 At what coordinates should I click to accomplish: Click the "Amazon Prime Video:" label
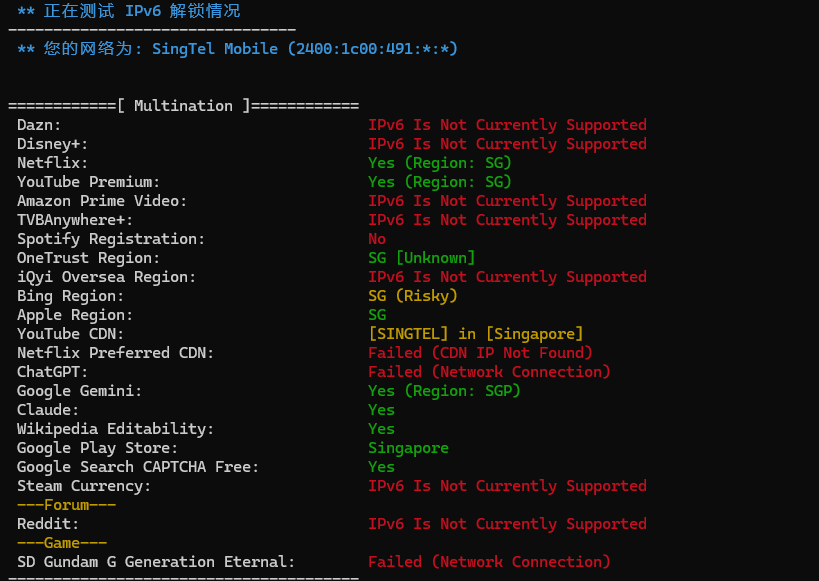tap(102, 201)
